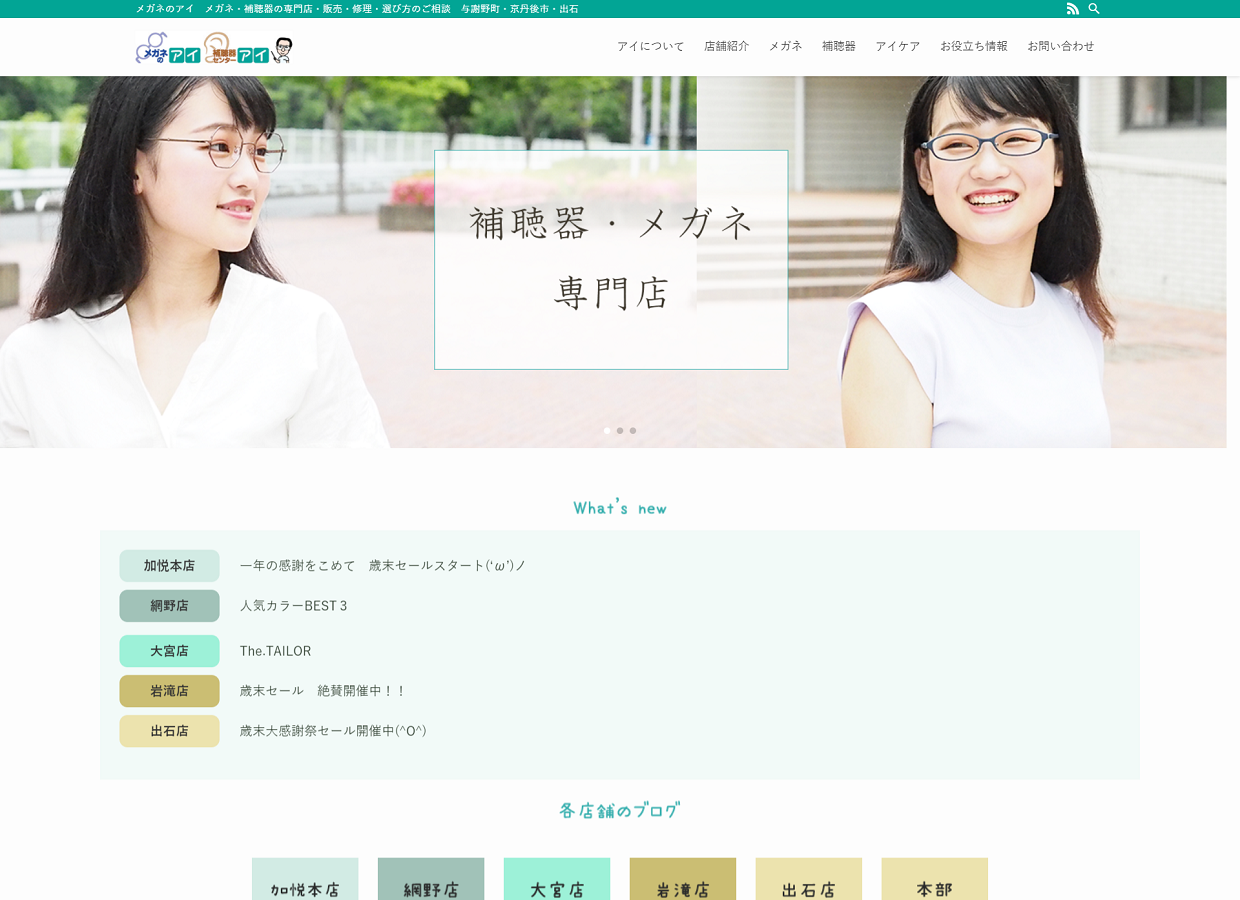
Task: Expand the 補聴器 menu item
Action: coord(838,46)
